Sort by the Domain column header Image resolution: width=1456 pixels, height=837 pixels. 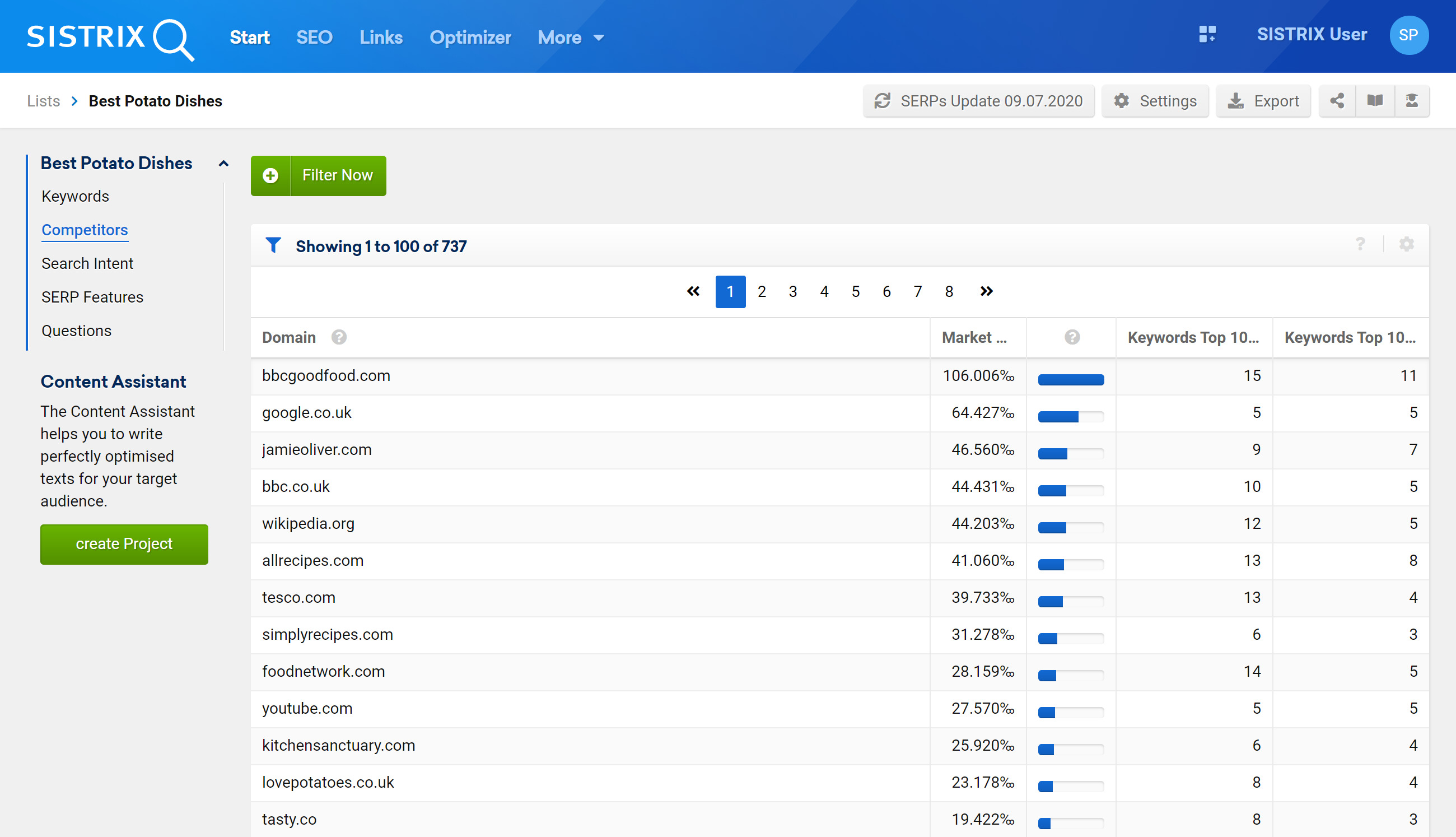coord(289,337)
